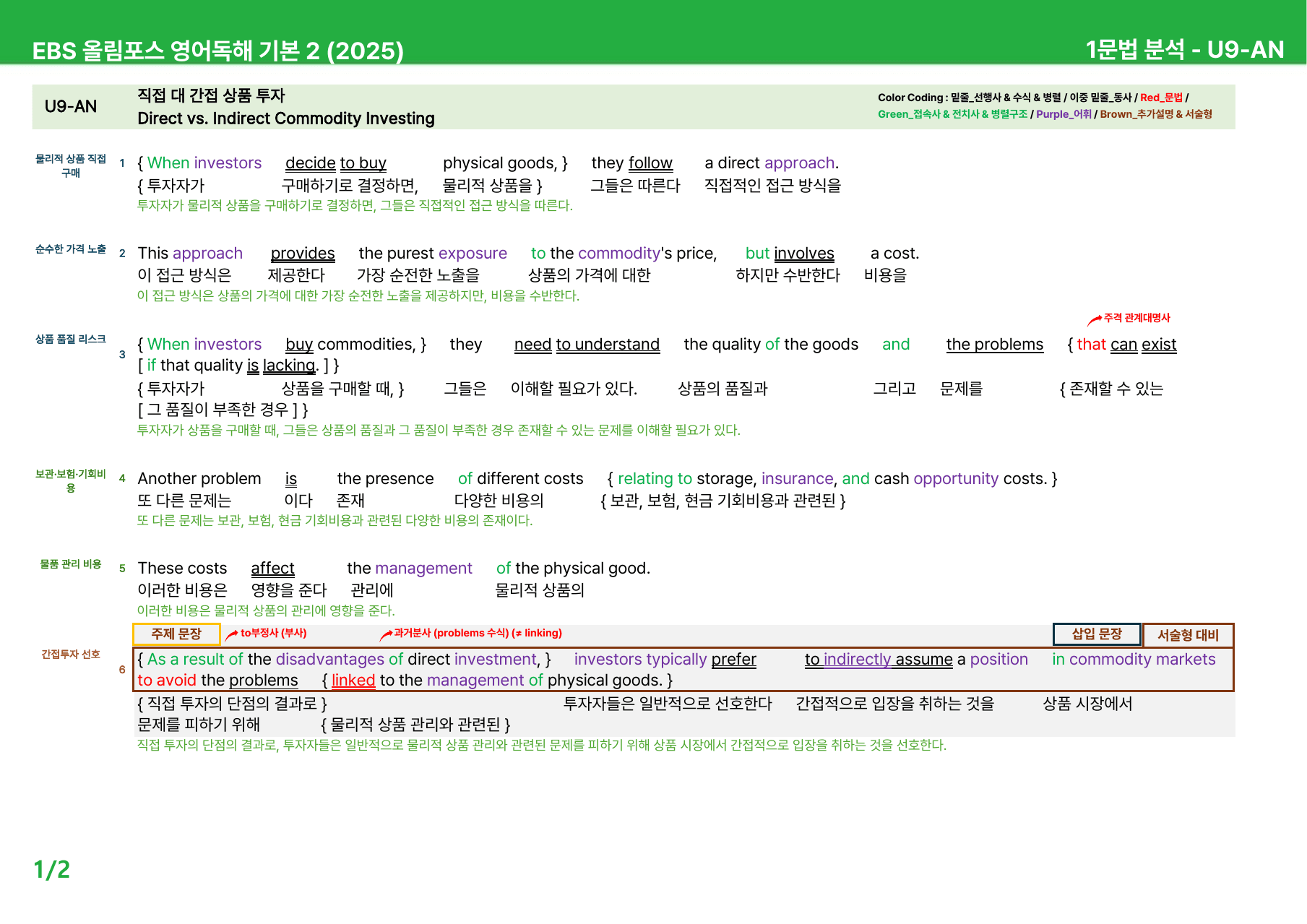Click the underlined verb 'provides'

pyautogui.click(x=303, y=254)
